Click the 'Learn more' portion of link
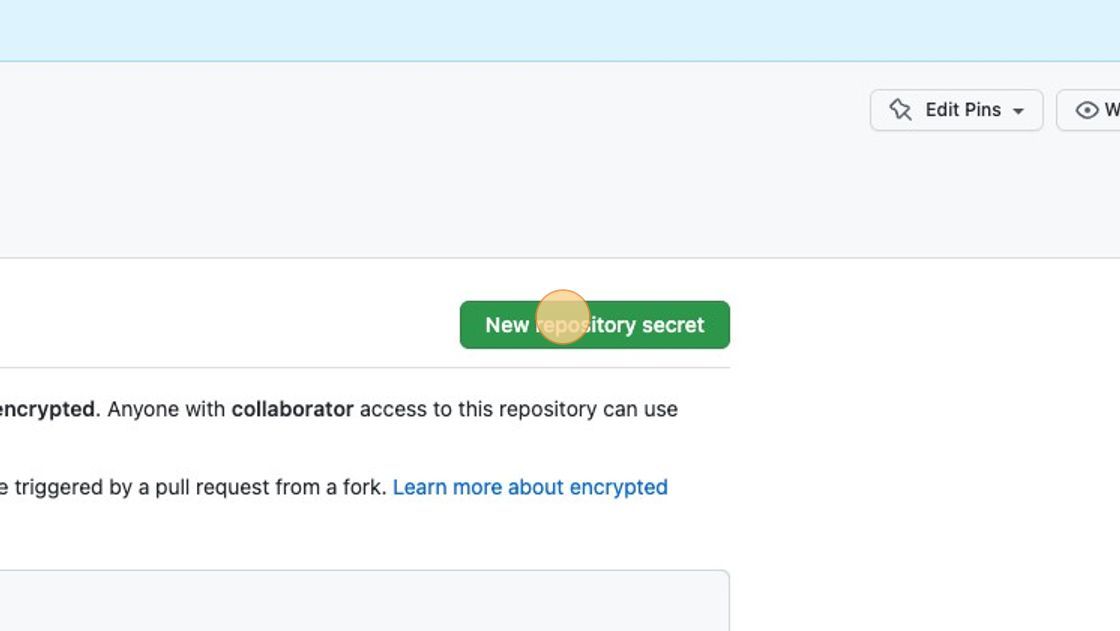Screen dimensions: 1120x631 click(x=447, y=487)
